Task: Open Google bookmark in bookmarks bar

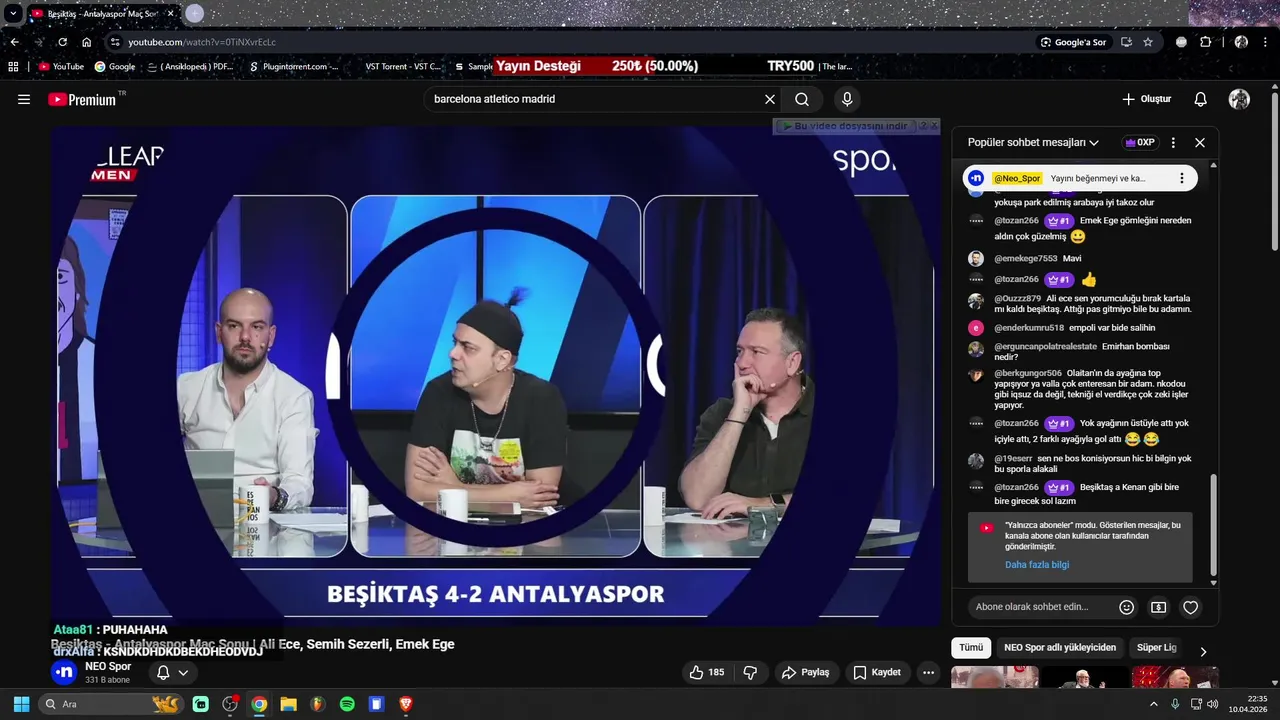Action: (x=115, y=67)
